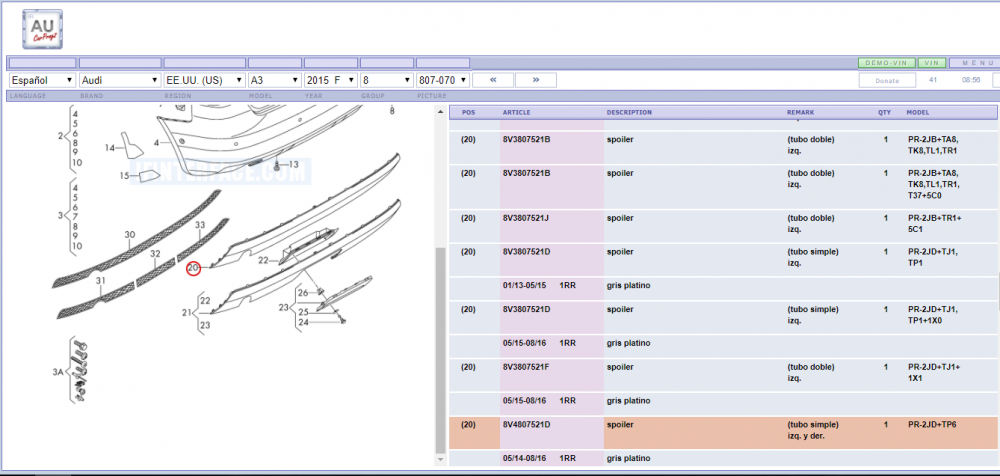Select position 33 label in diagram

200,225
